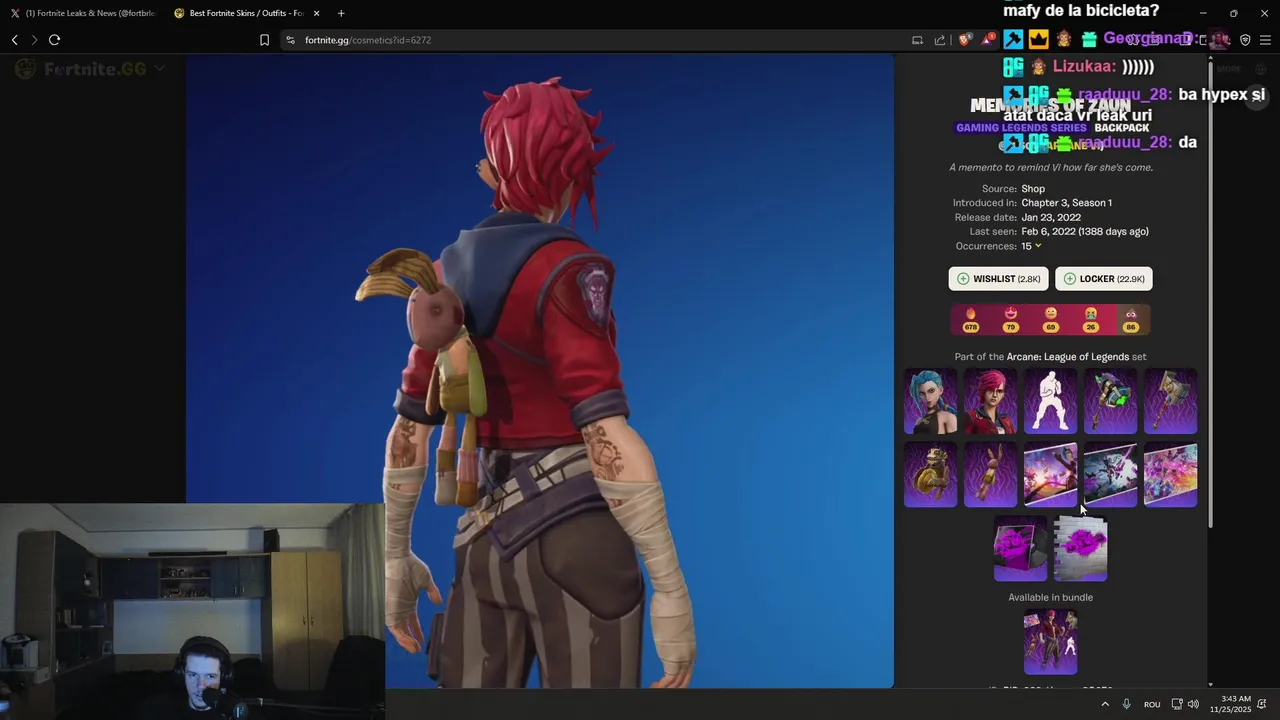1280x720 pixels.
Task: Close the Best Fortnite Skins tab
Action: pyautogui.click(x=316, y=13)
